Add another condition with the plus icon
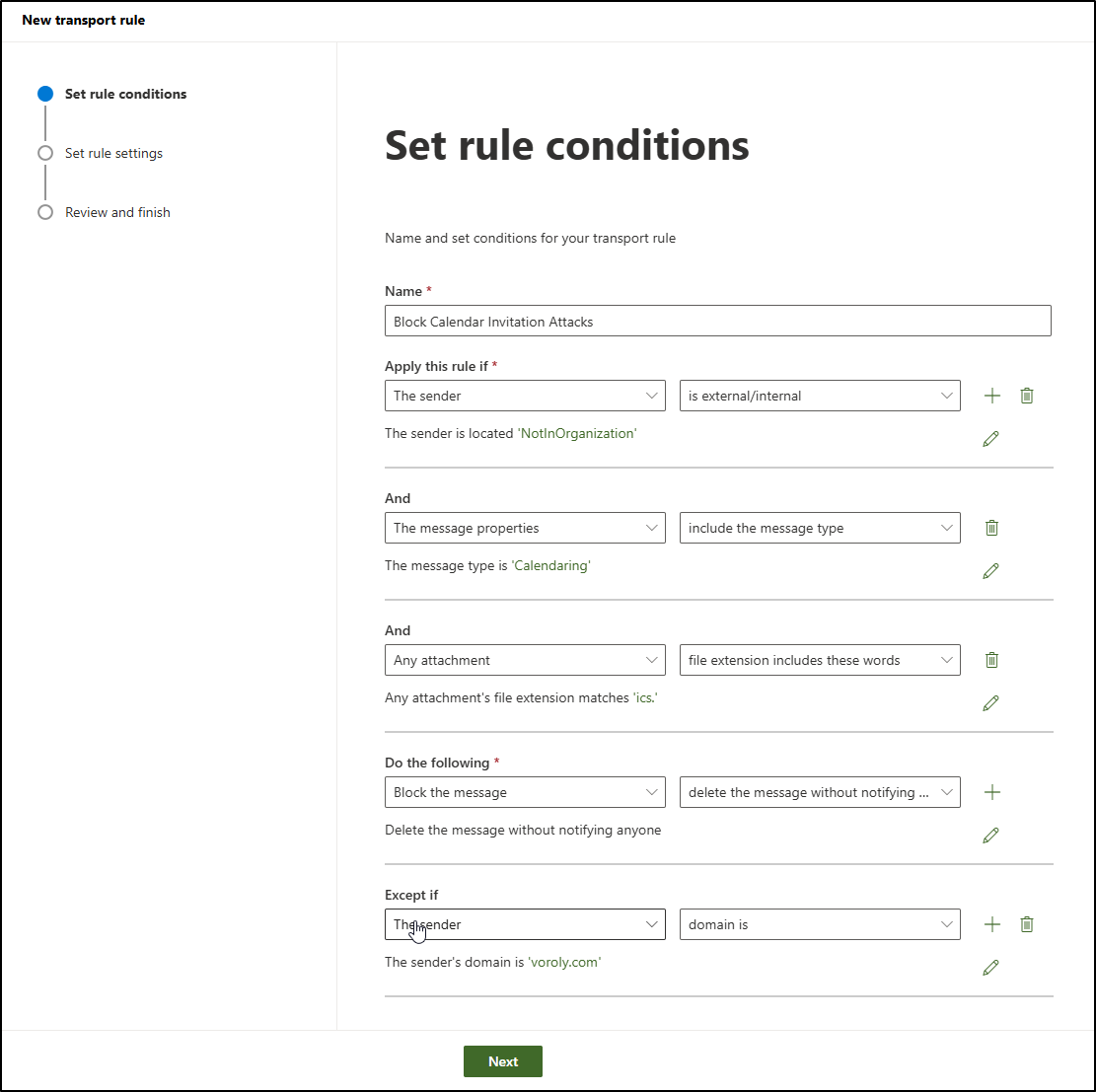The width and height of the screenshot is (1096, 1092). [x=992, y=396]
